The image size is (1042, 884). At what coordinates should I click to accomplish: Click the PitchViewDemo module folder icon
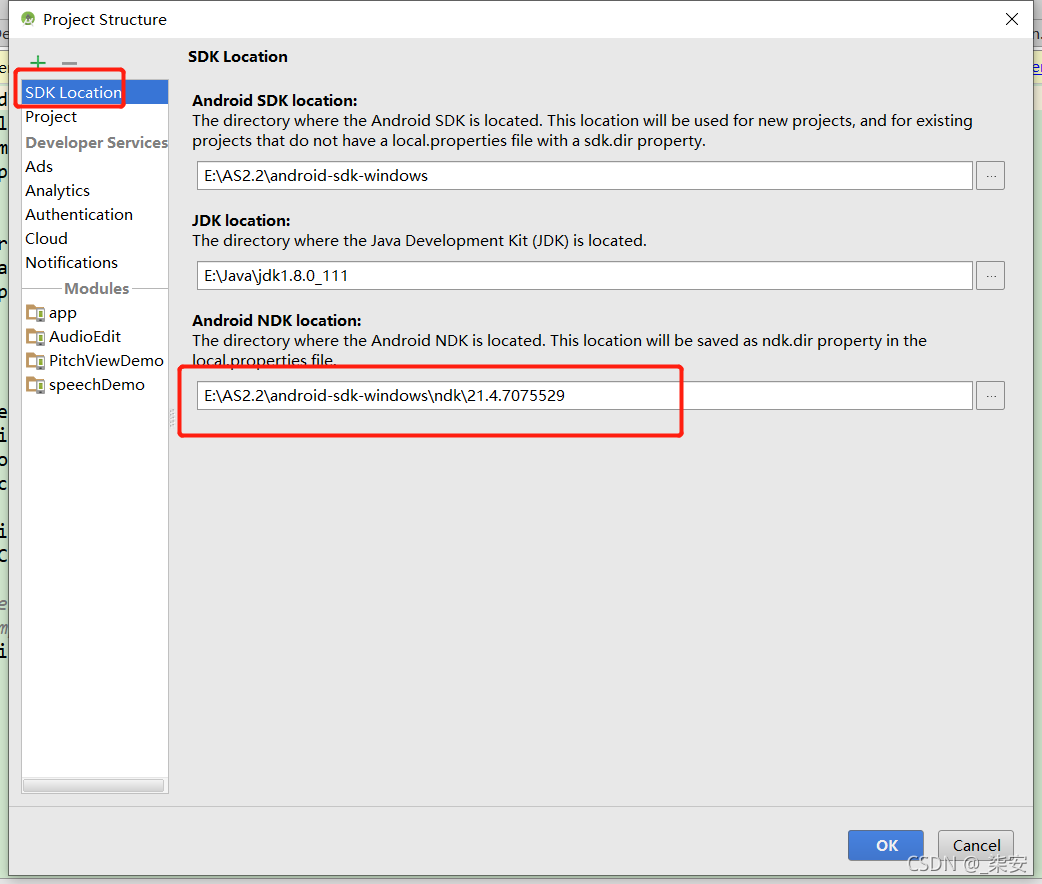click(x=35, y=360)
